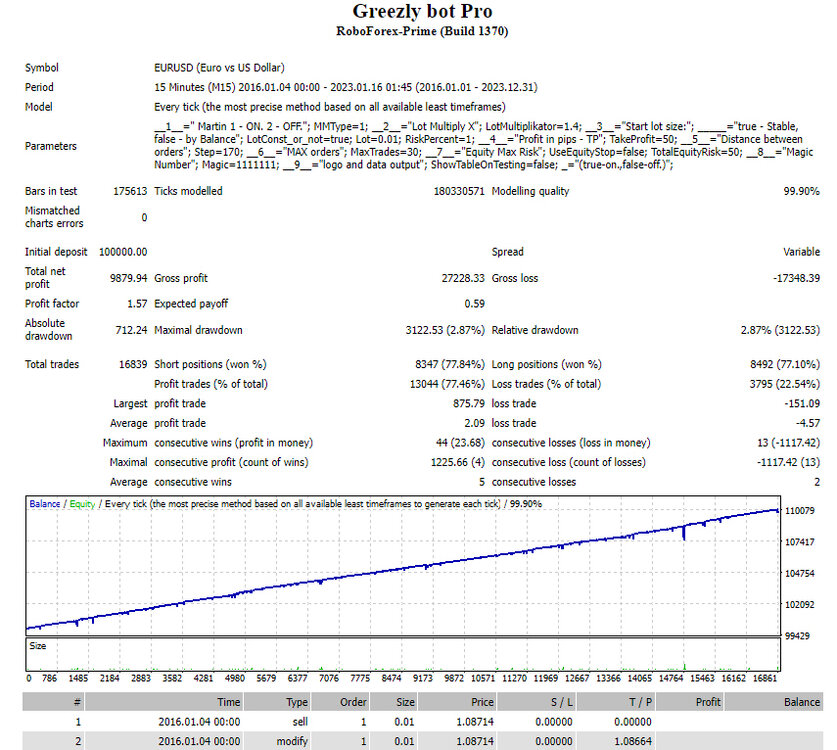Click the maximal consecutive profit value 1225.66 (4)
This screenshot has width=837, height=750.
pos(457,462)
